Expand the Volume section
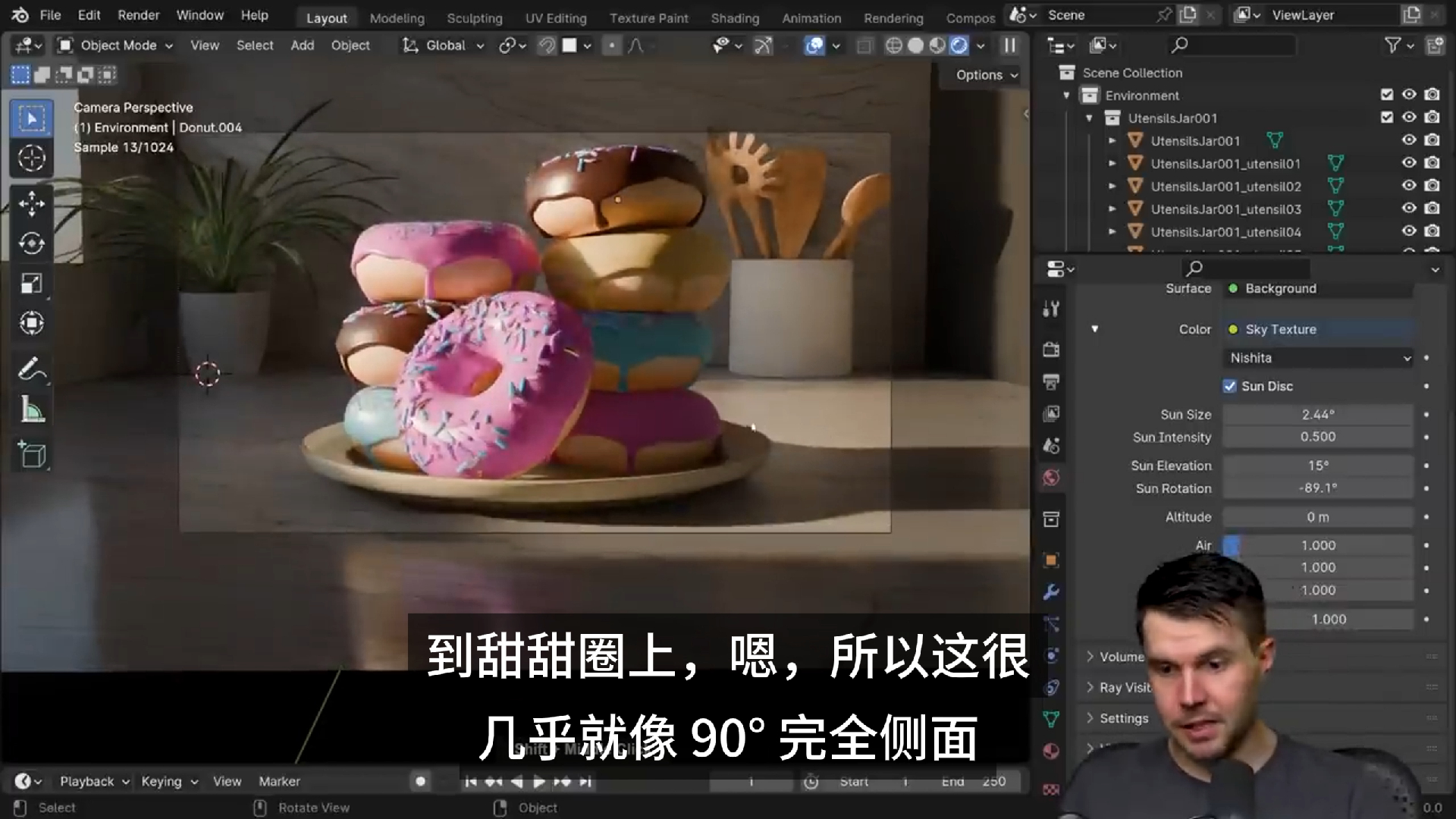The image size is (1456, 819). (x=1115, y=657)
